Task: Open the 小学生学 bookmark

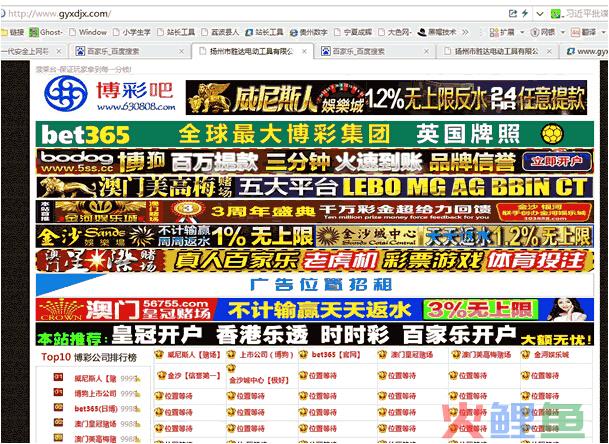Action: tap(132, 32)
